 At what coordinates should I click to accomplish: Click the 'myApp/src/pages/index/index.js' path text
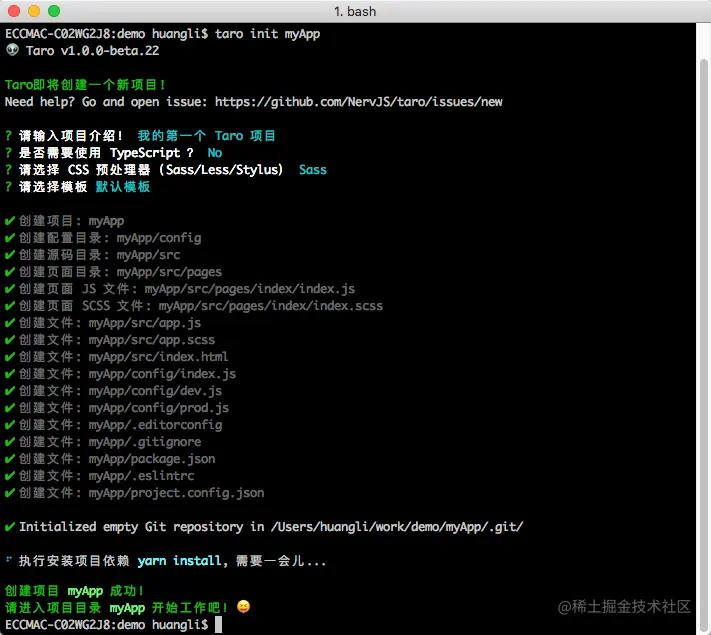click(x=250, y=289)
